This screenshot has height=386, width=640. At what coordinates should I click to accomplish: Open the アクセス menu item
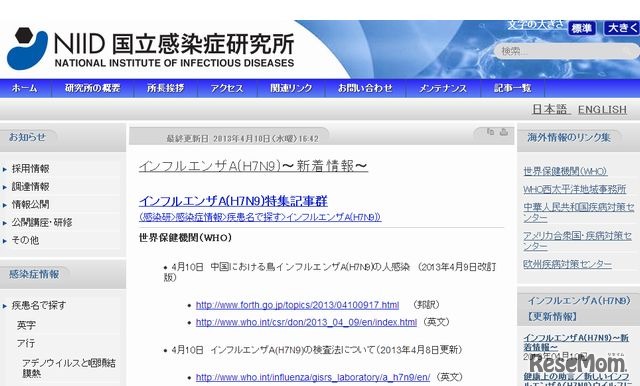(227, 88)
